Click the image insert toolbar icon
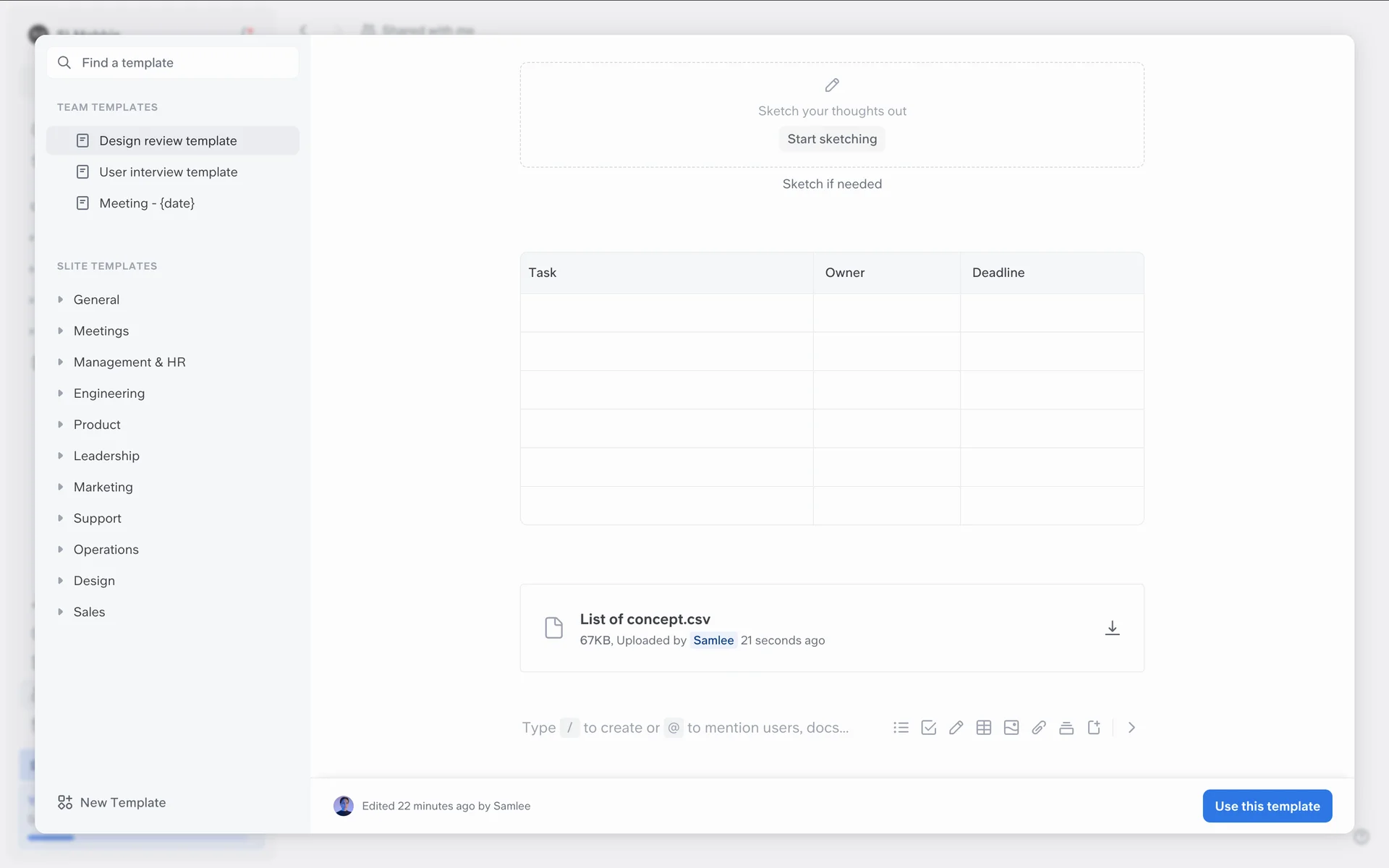The image size is (1389, 868). pyautogui.click(x=1011, y=728)
